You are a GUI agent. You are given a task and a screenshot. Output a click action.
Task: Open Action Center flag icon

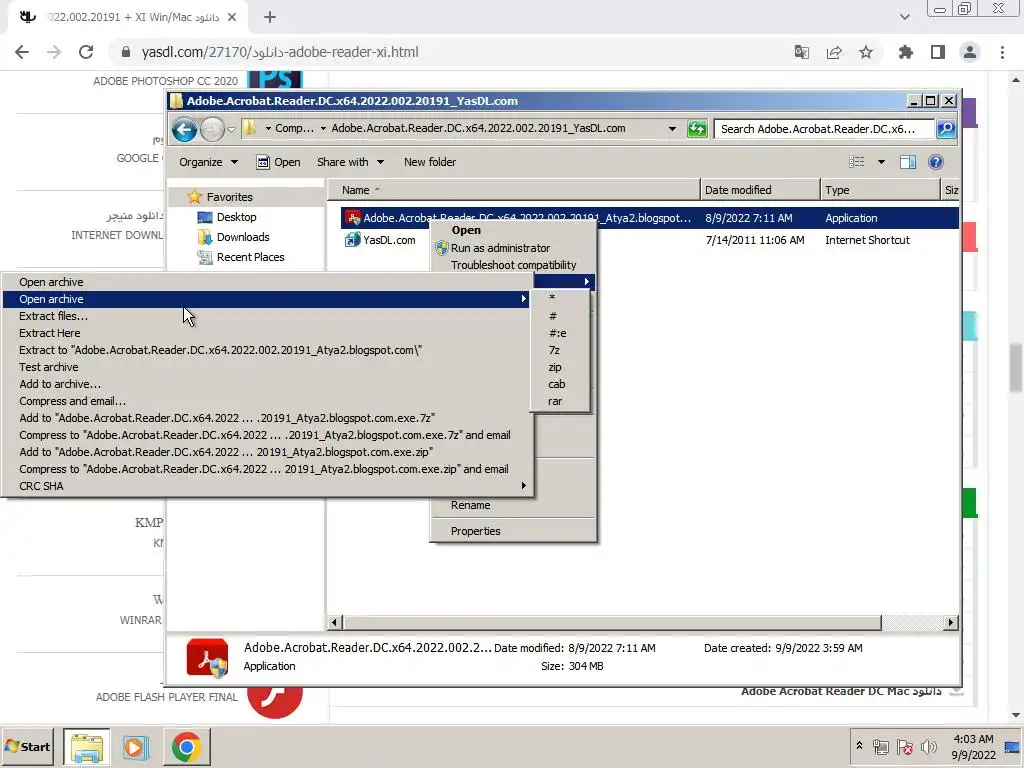(904, 746)
